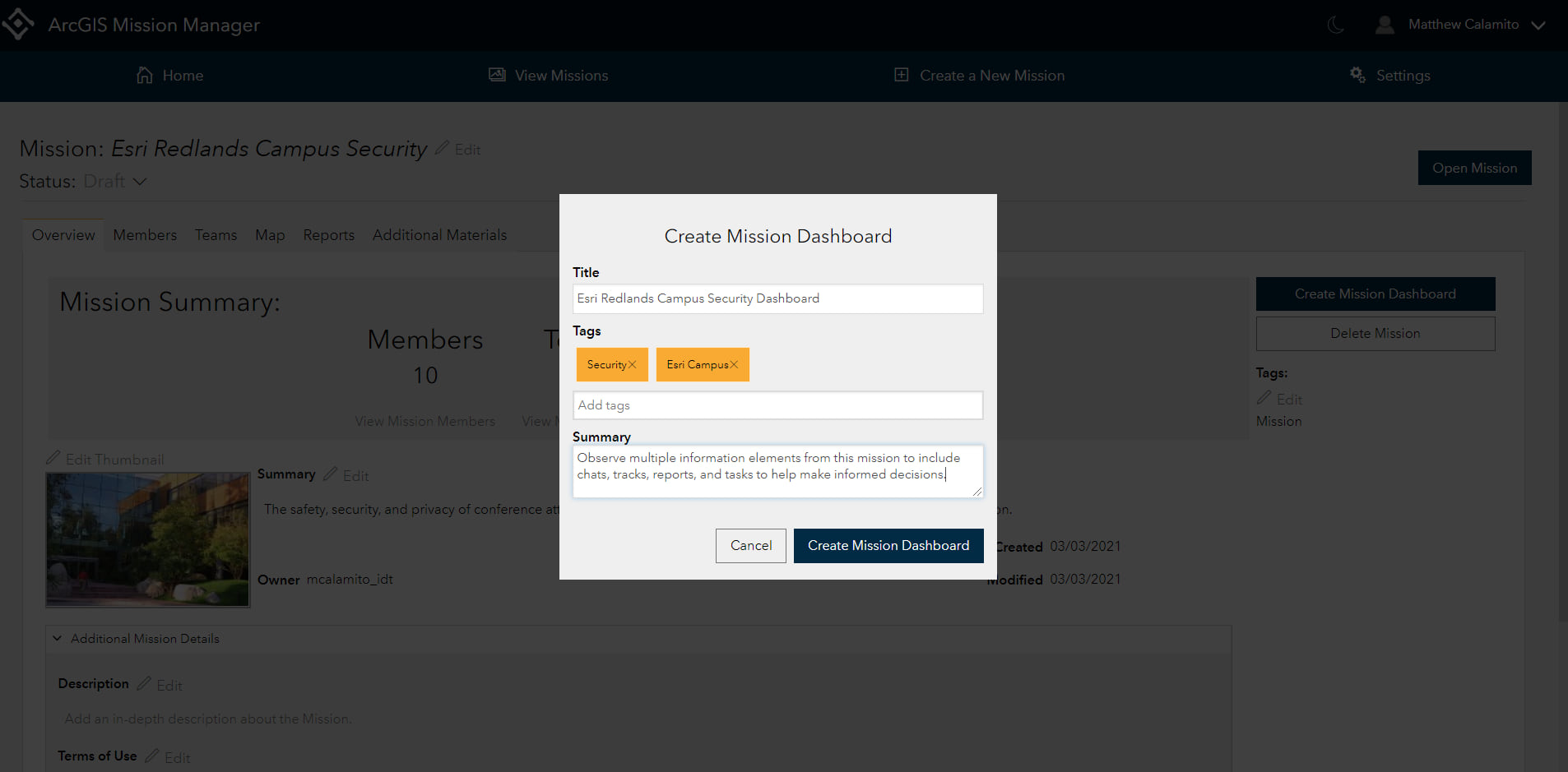Click Create Mission Dashboard button in right panel

coord(1375,294)
